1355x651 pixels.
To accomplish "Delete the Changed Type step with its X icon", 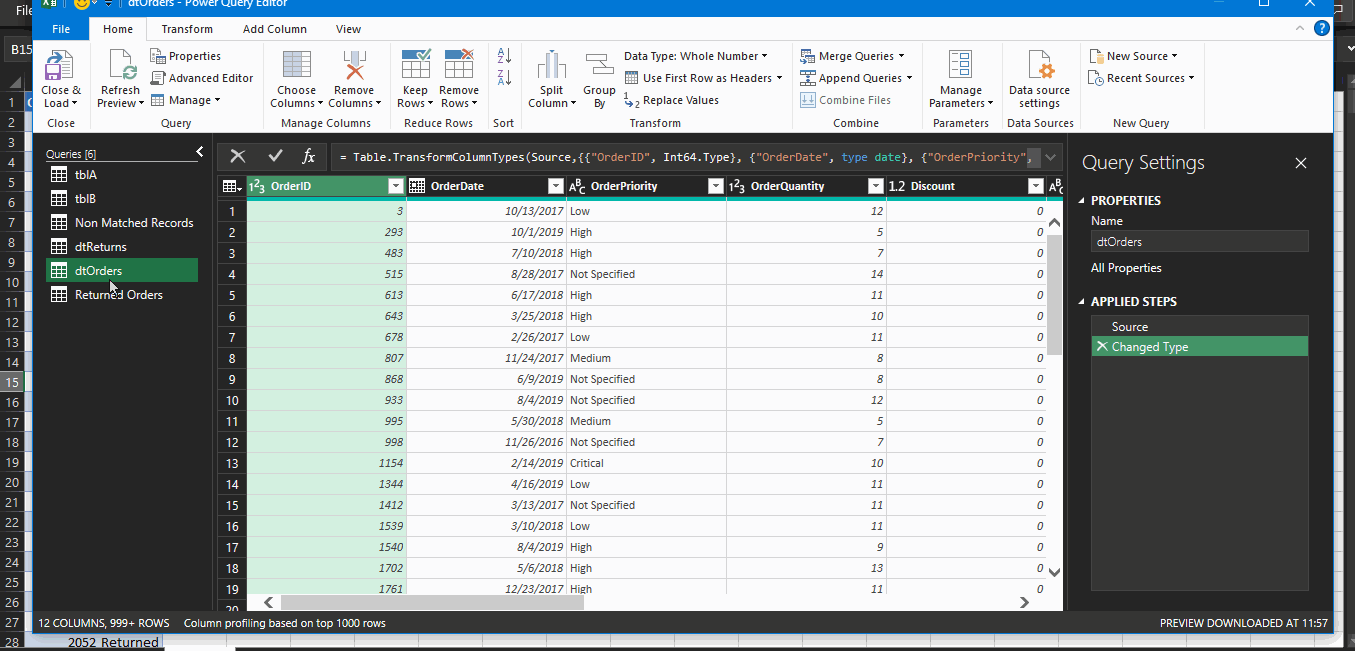I will (x=1102, y=347).
